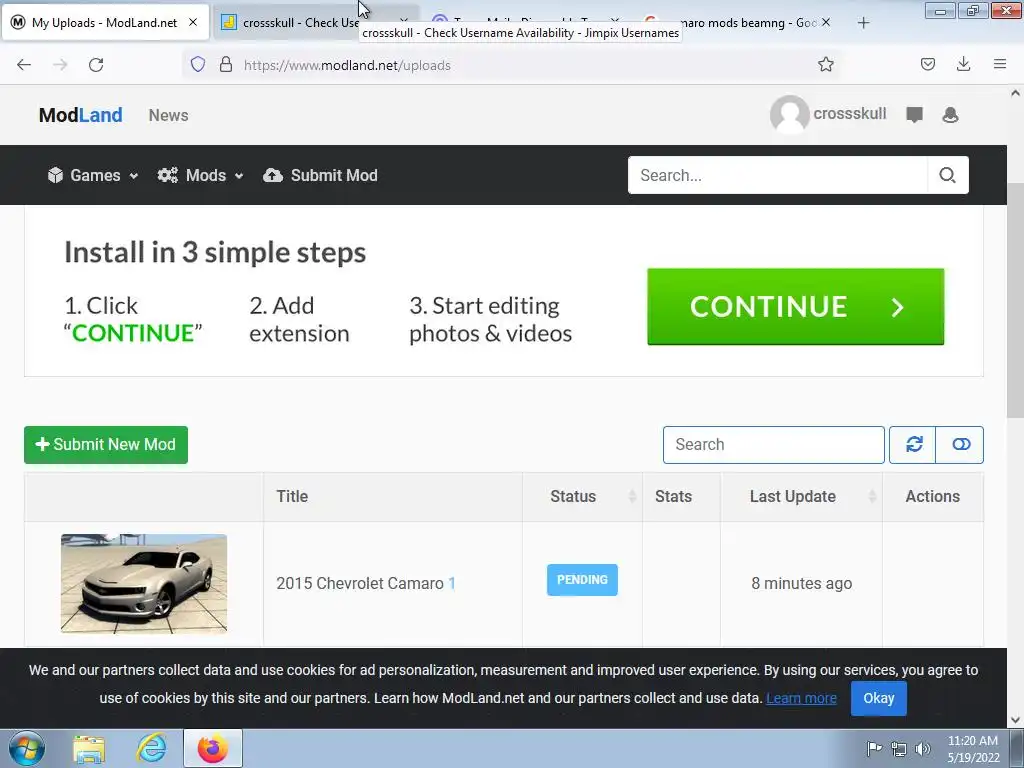
Task: Refresh the uploads table with the reload icon
Action: [x=913, y=445]
